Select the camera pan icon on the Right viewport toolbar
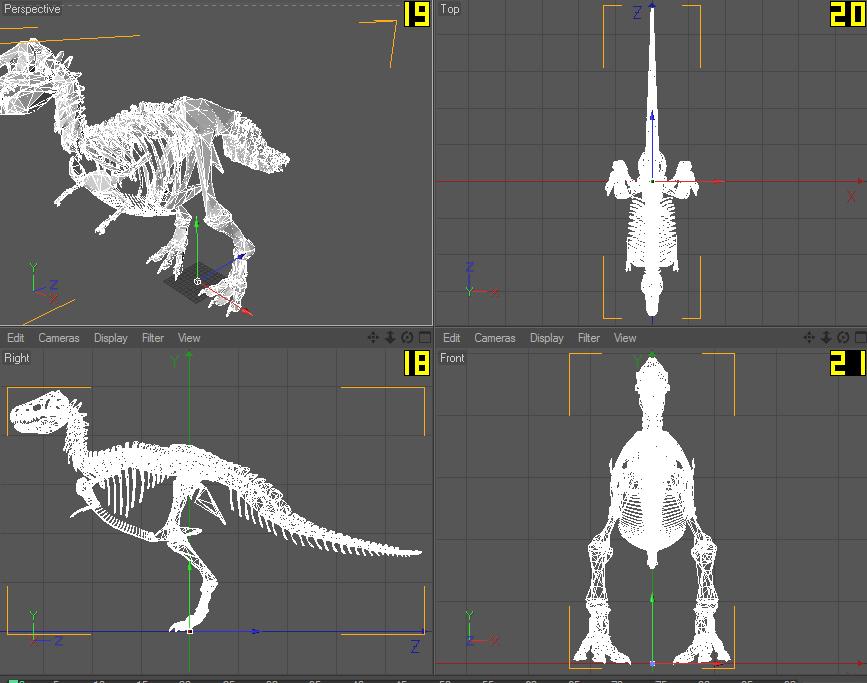867x683 pixels. coord(373,338)
